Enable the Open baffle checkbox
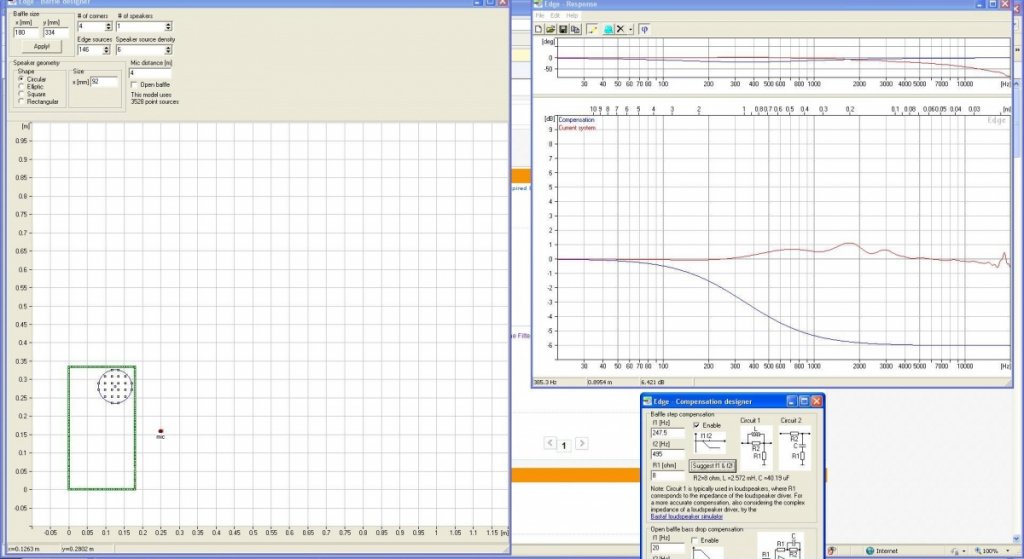Screen dimensions: 1024x559 tap(135, 85)
